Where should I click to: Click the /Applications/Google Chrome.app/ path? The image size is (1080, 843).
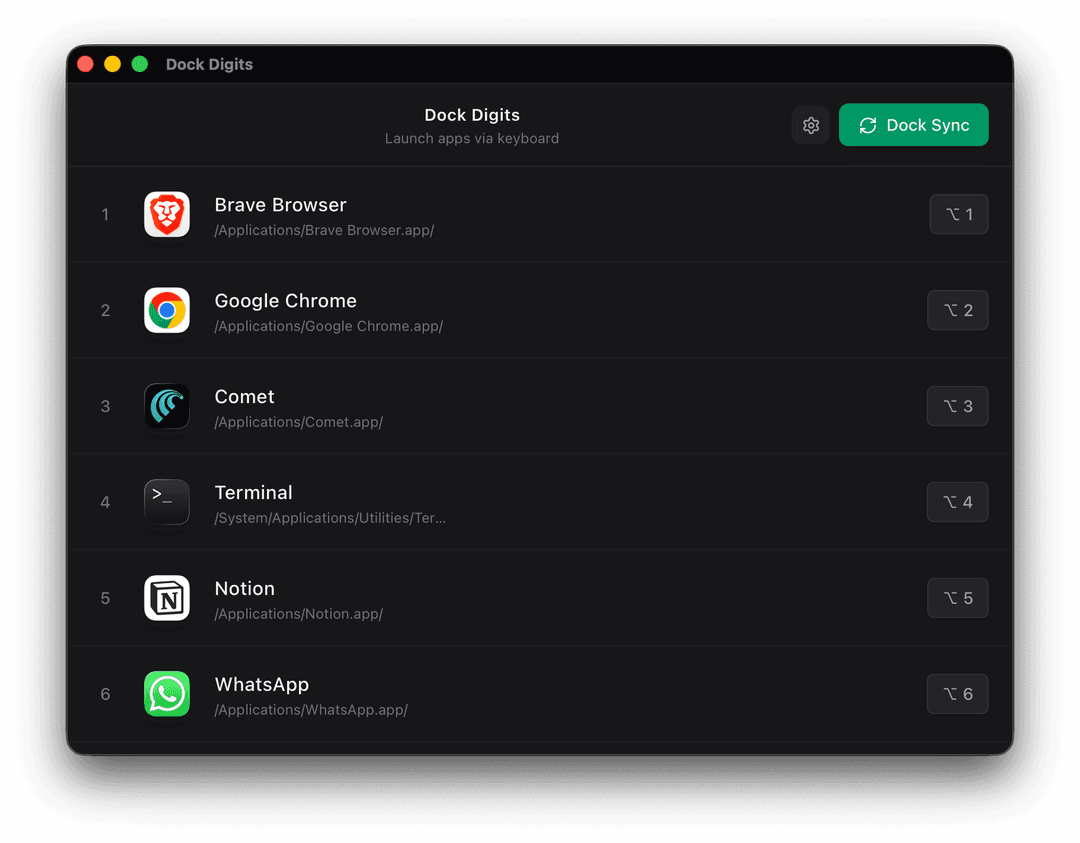[x=329, y=326]
